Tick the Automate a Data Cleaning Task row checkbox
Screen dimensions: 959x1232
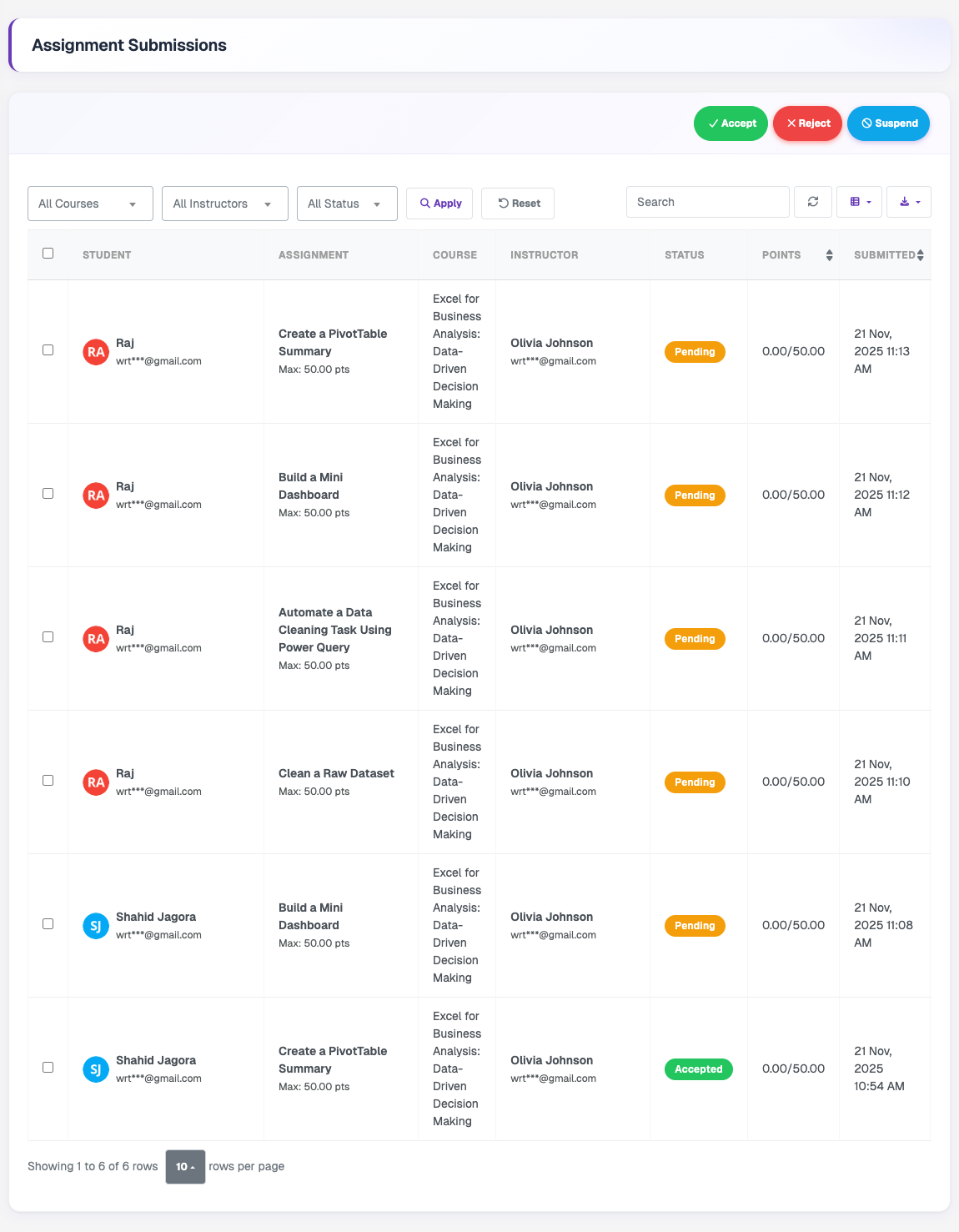(48, 637)
